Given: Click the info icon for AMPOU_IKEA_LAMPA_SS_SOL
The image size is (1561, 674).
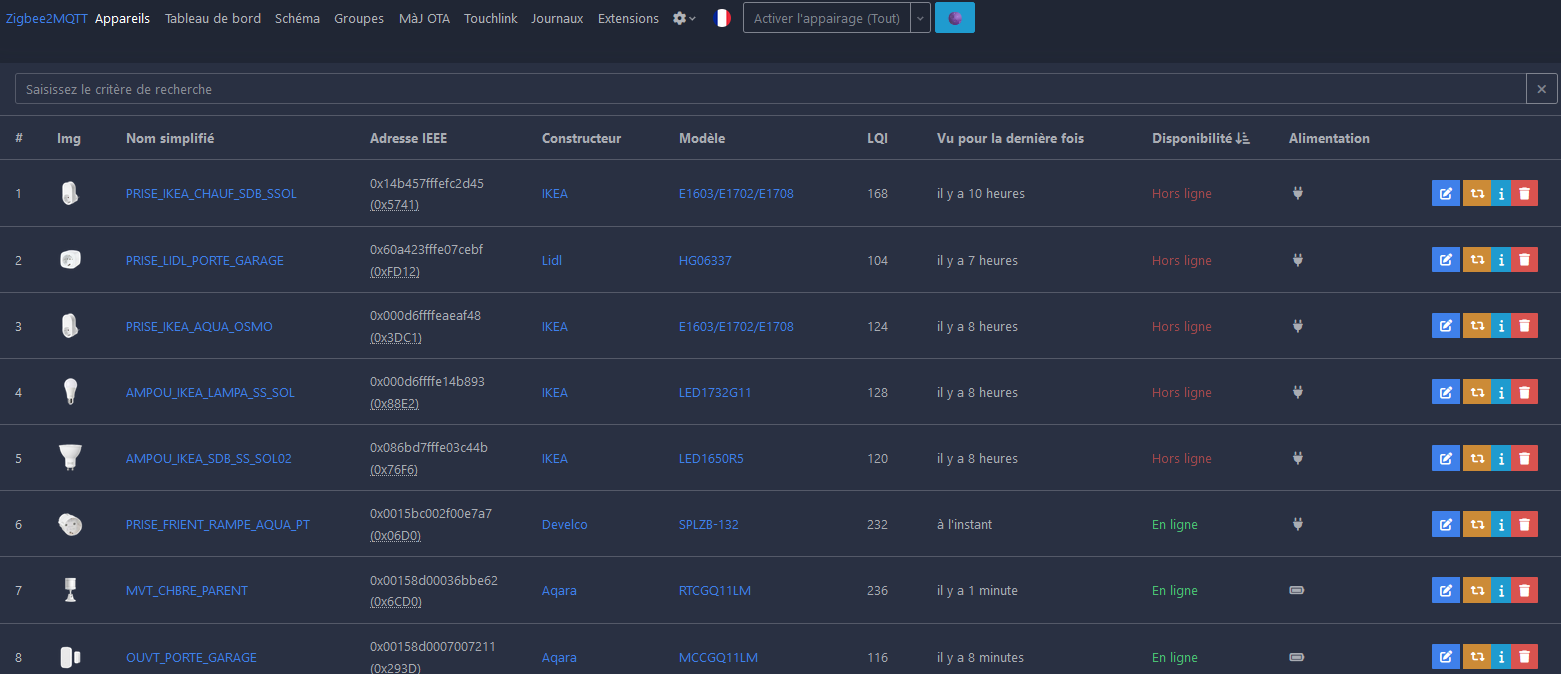Looking at the screenshot, I should point(1501,392).
